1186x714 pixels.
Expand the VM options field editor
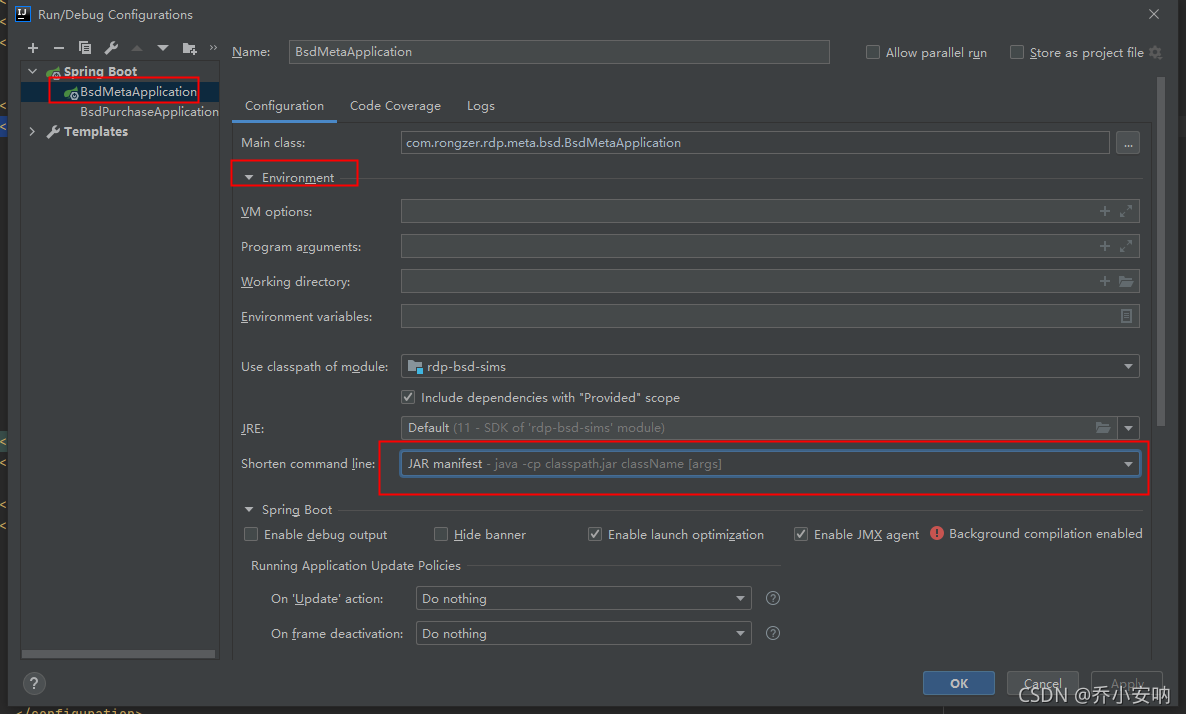coord(1125,212)
